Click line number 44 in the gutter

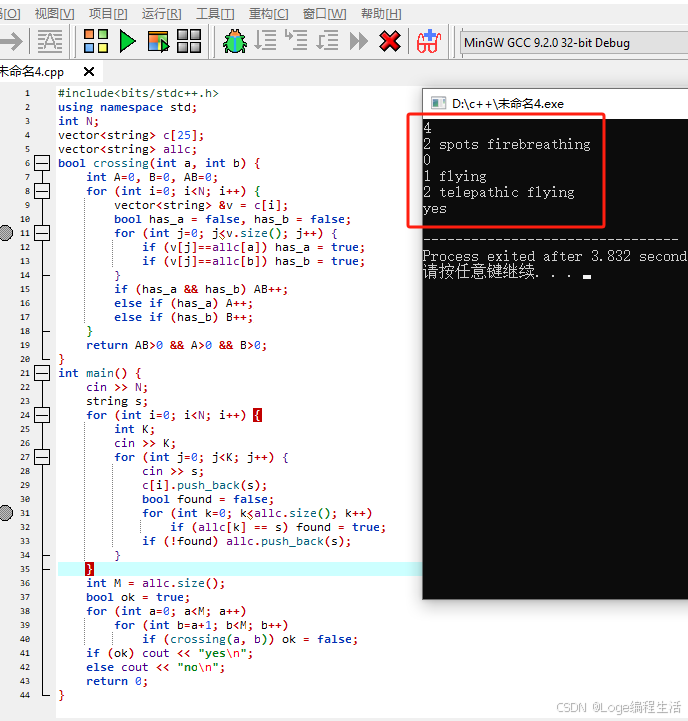[x=25, y=695]
